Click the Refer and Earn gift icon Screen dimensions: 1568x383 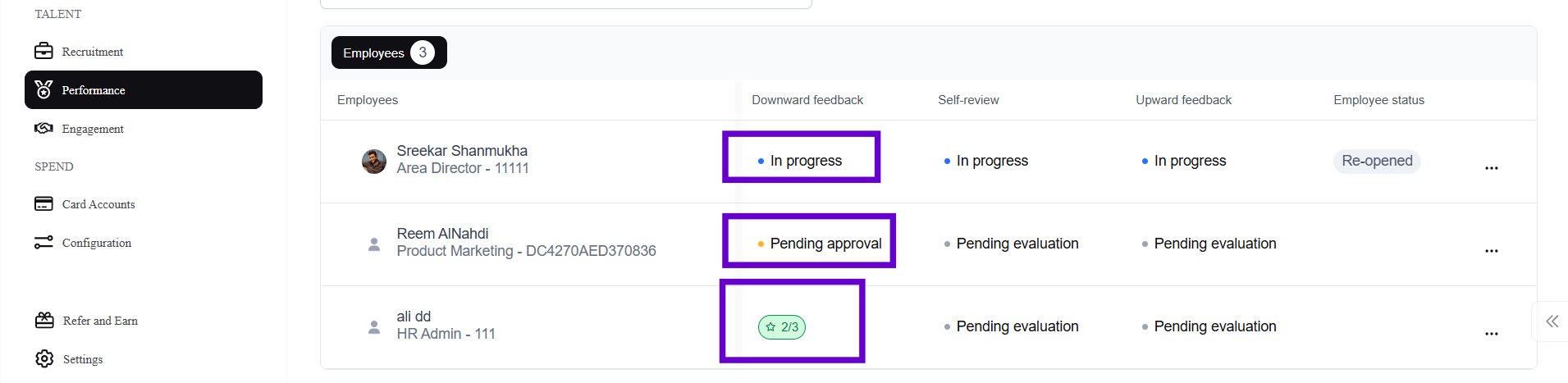[44, 320]
